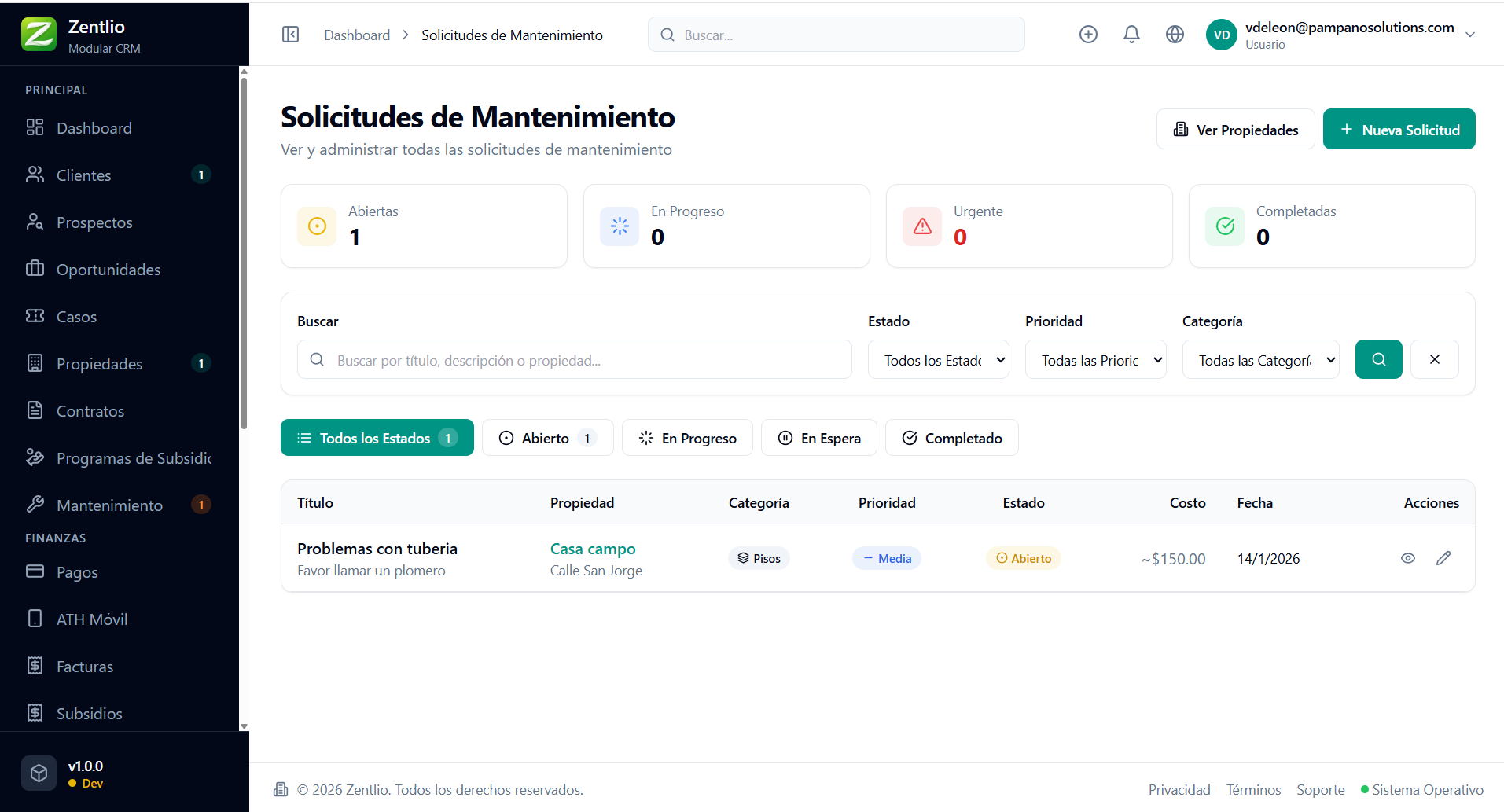The image size is (1504, 812).
Task: Click the Nueva Solicitud button
Action: (x=1399, y=129)
